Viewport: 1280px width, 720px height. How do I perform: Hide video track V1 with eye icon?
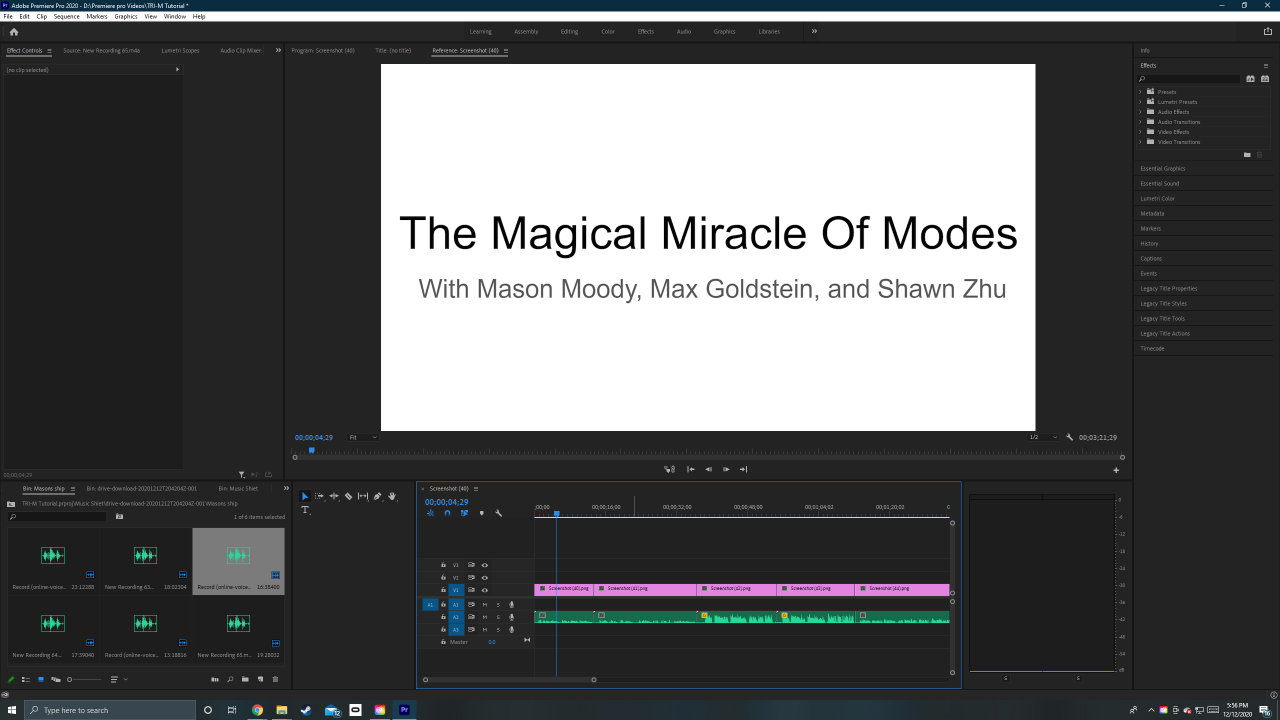click(485, 590)
